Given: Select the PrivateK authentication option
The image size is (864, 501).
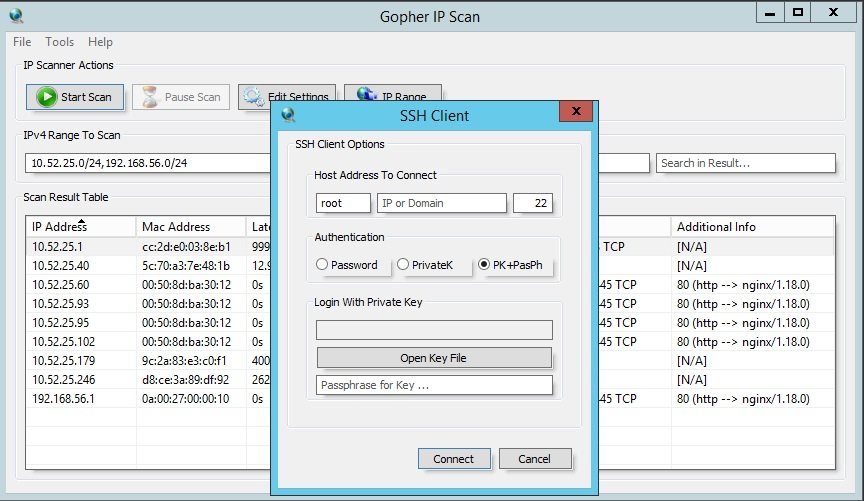Looking at the screenshot, I should [x=425, y=265].
